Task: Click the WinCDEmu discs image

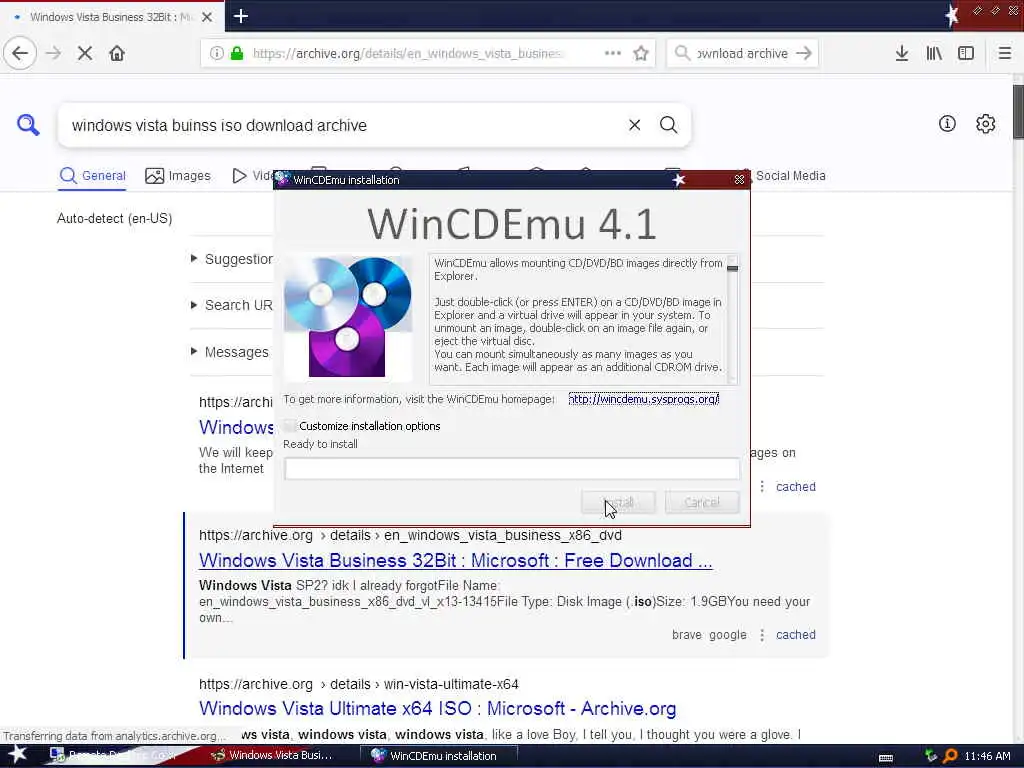Action: tap(348, 317)
